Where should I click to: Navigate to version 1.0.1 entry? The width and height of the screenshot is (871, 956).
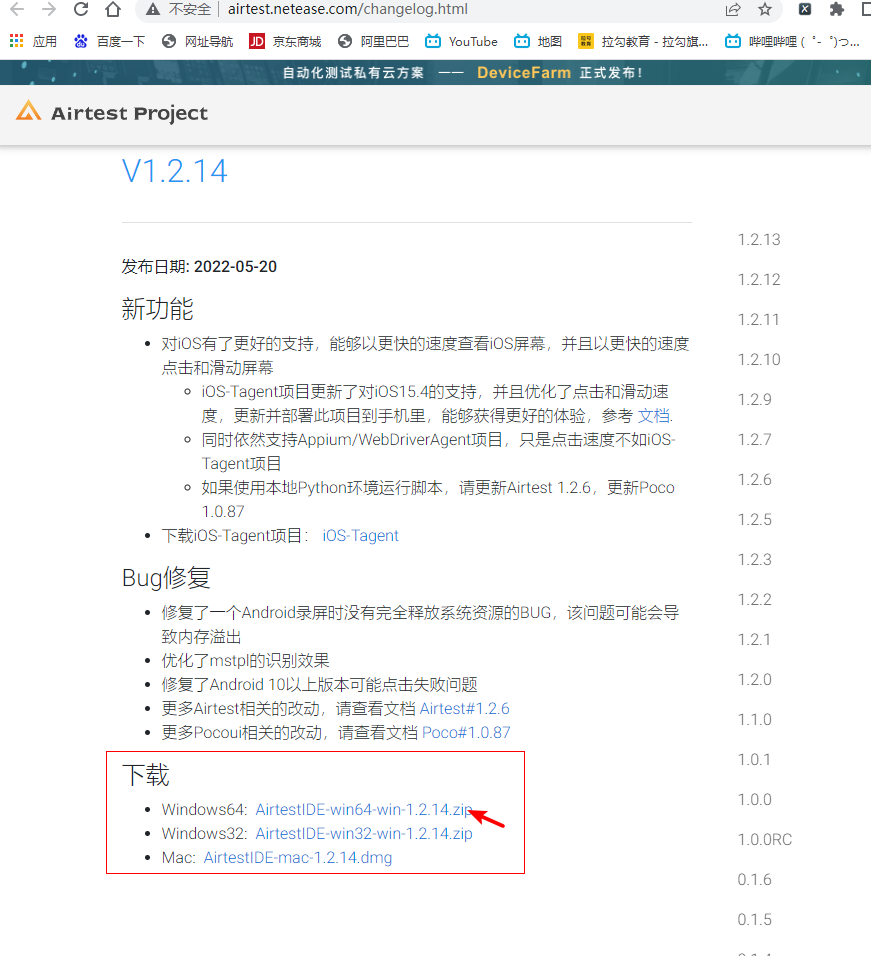tap(754, 760)
